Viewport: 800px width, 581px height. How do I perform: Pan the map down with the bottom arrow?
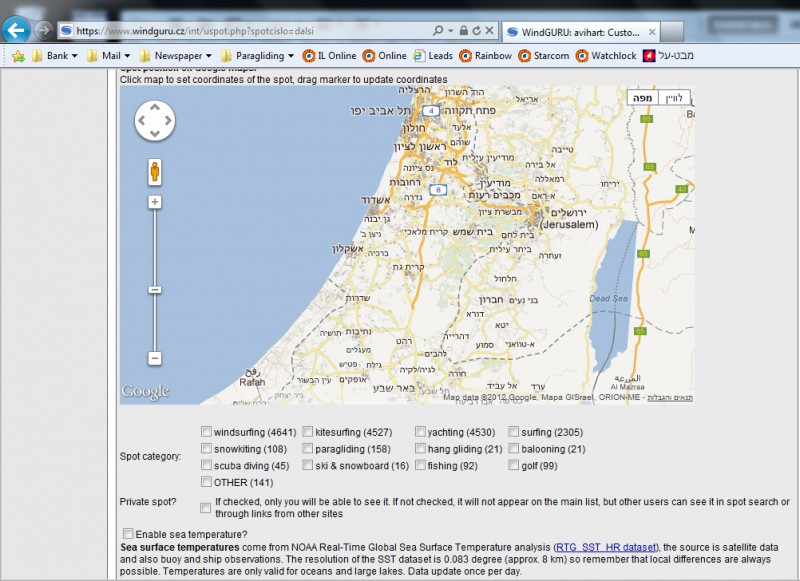pos(155,134)
